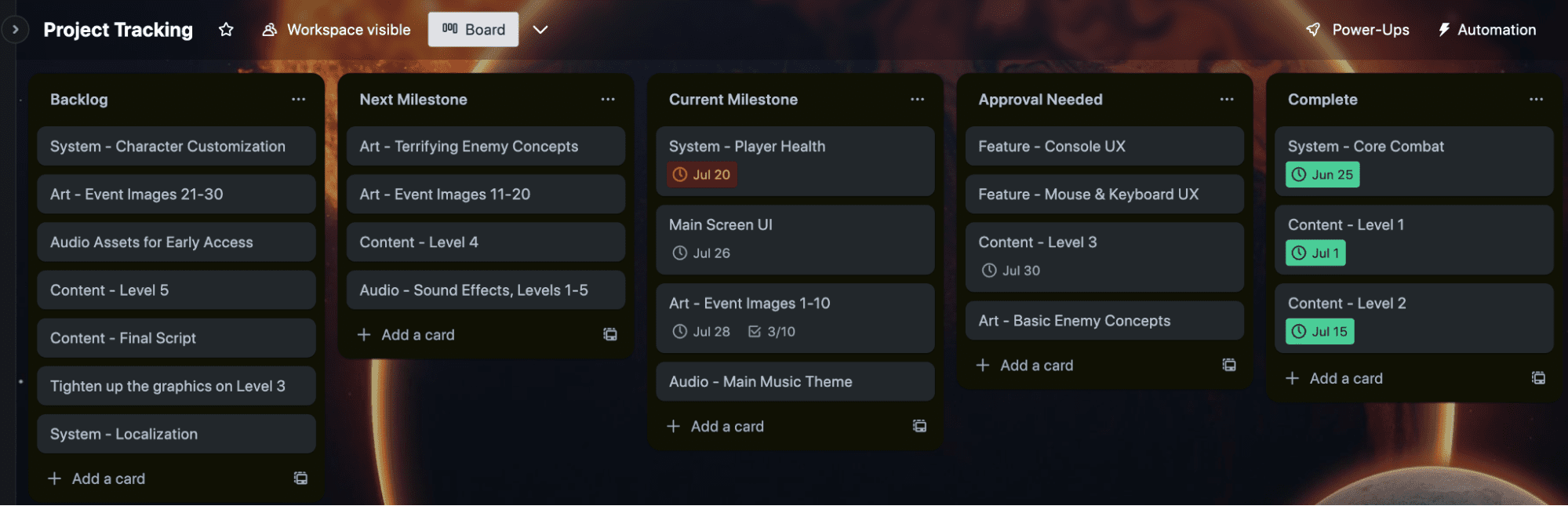Screen dimensions: 1568x506
Task: Switch to the Board view tab
Action: point(473,30)
